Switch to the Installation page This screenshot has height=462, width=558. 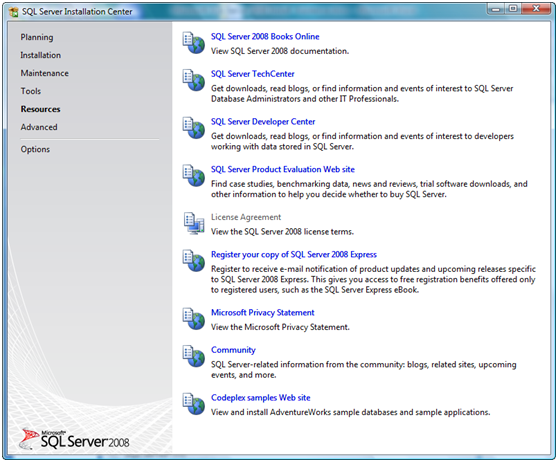click(x=41, y=55)
